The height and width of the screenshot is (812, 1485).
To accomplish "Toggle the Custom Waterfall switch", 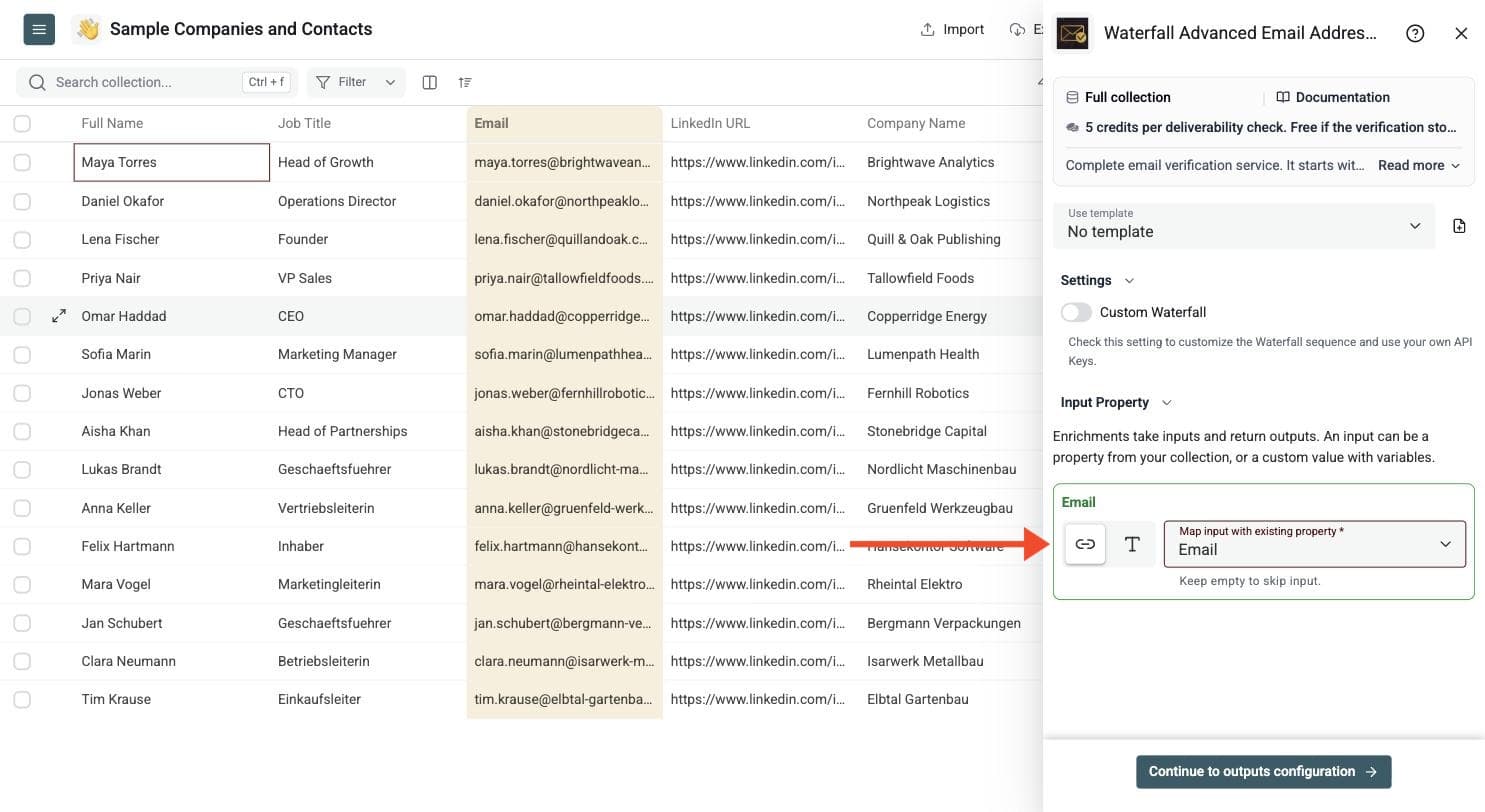I will click(x=1077, y=312).
